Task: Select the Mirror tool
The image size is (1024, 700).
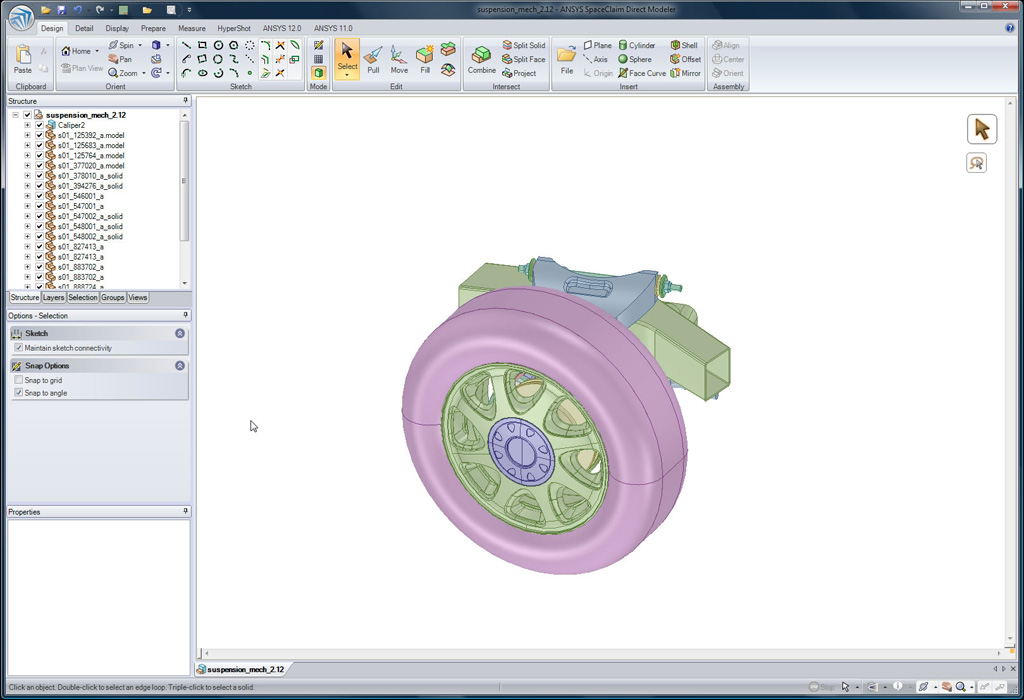Action: pos(685,73)
